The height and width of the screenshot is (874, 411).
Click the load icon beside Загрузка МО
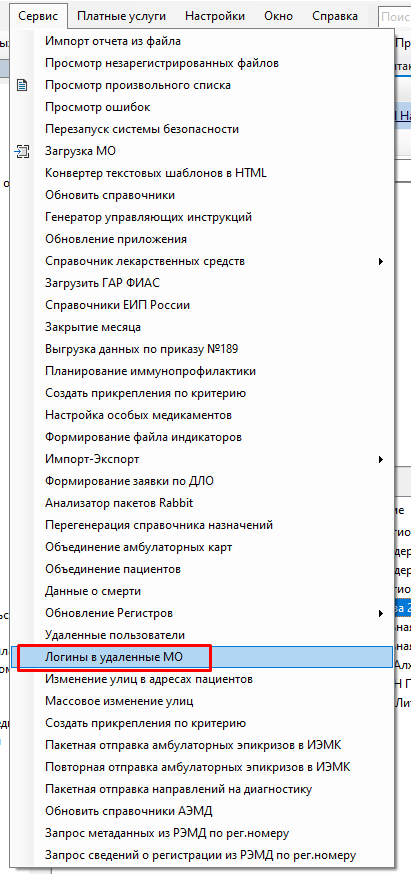[x=22, y=151]
